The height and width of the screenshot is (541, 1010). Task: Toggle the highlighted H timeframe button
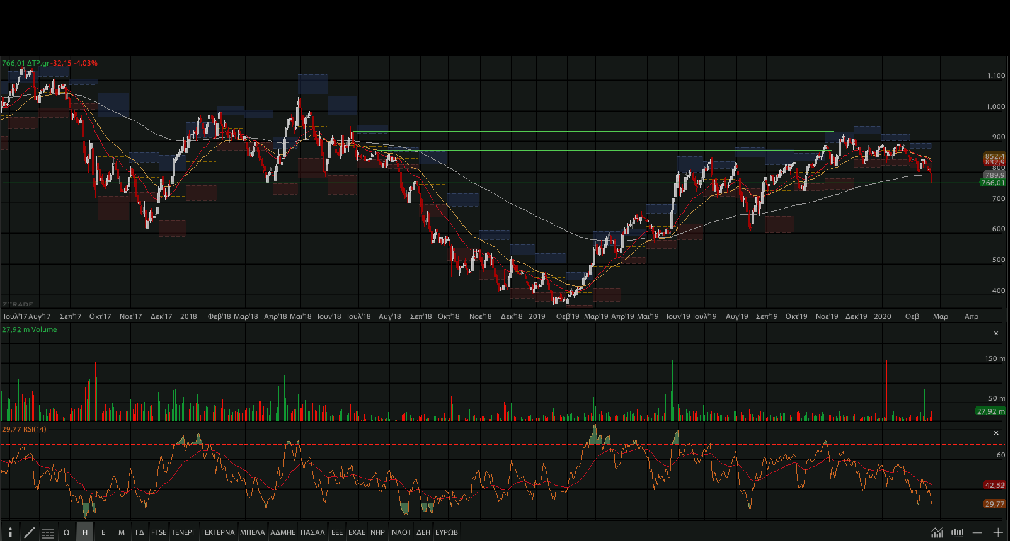click(x=85, y=532)
